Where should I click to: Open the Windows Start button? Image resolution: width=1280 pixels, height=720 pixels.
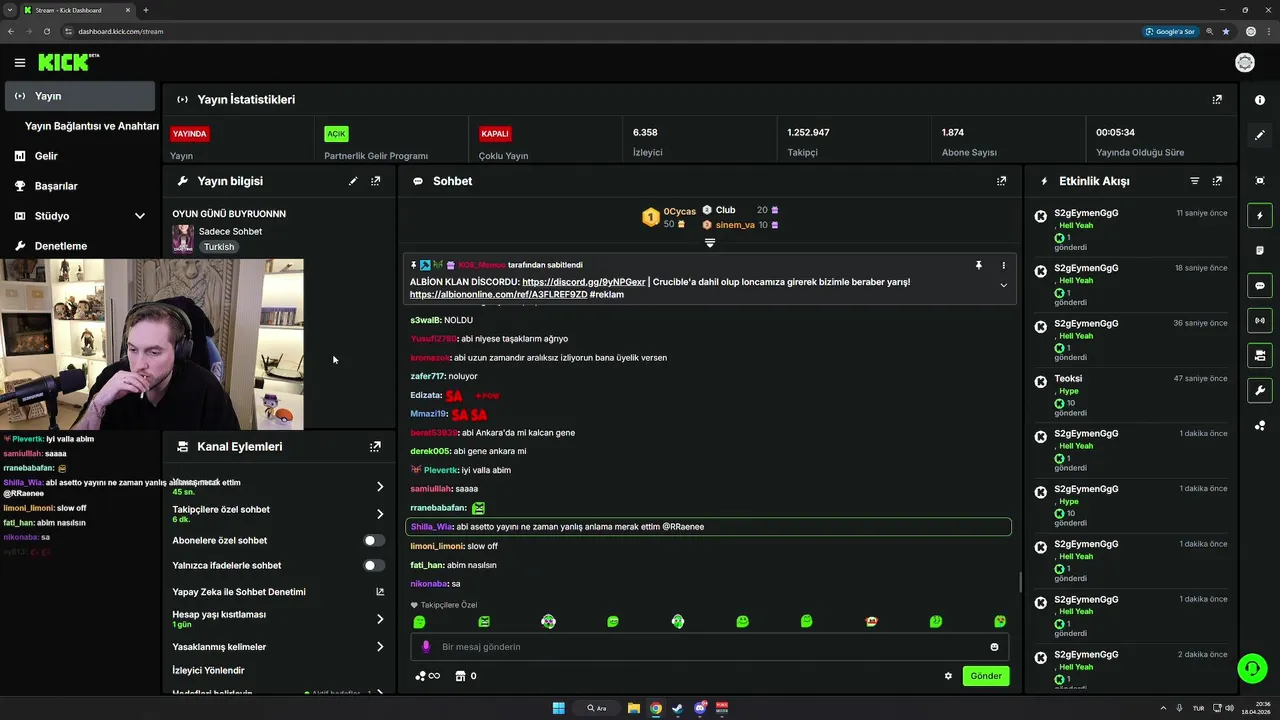click(559, 708)
